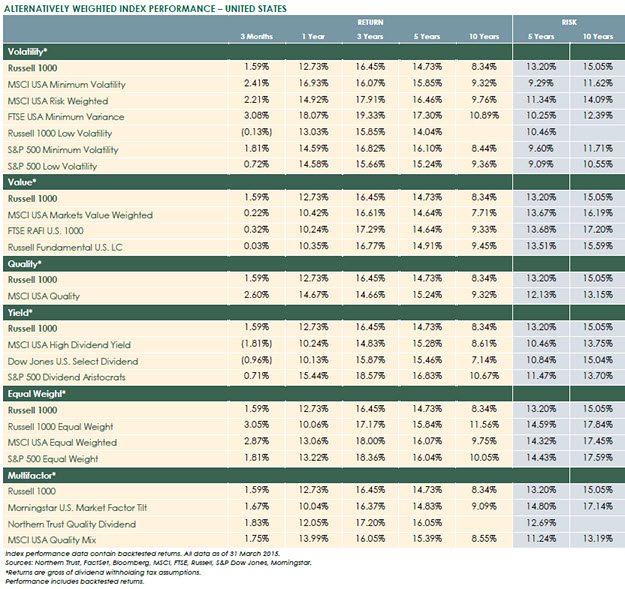The height and width of the screenshot is (589, 625).
Task: Click the 'Sources: Northern Trust, FactSet...' footnote line
Action: 158,563
